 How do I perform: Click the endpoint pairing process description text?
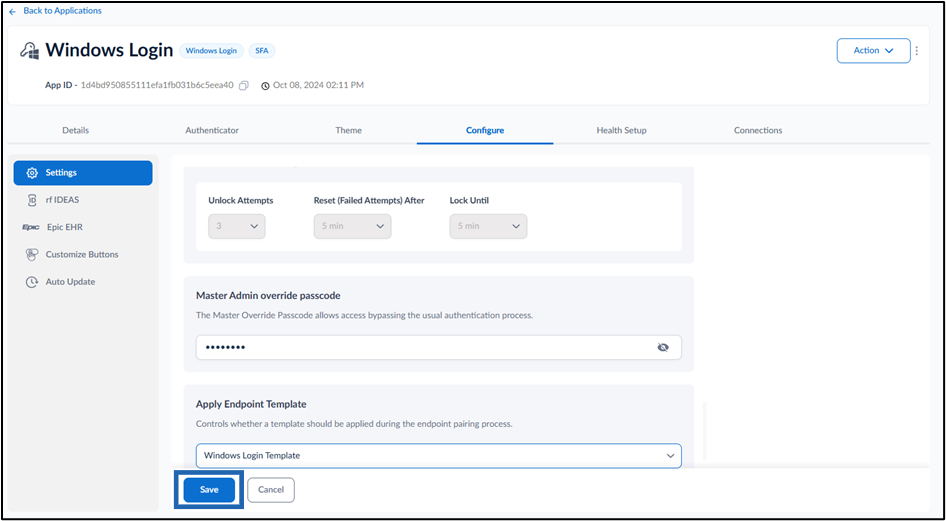click(x=354, y=424)
